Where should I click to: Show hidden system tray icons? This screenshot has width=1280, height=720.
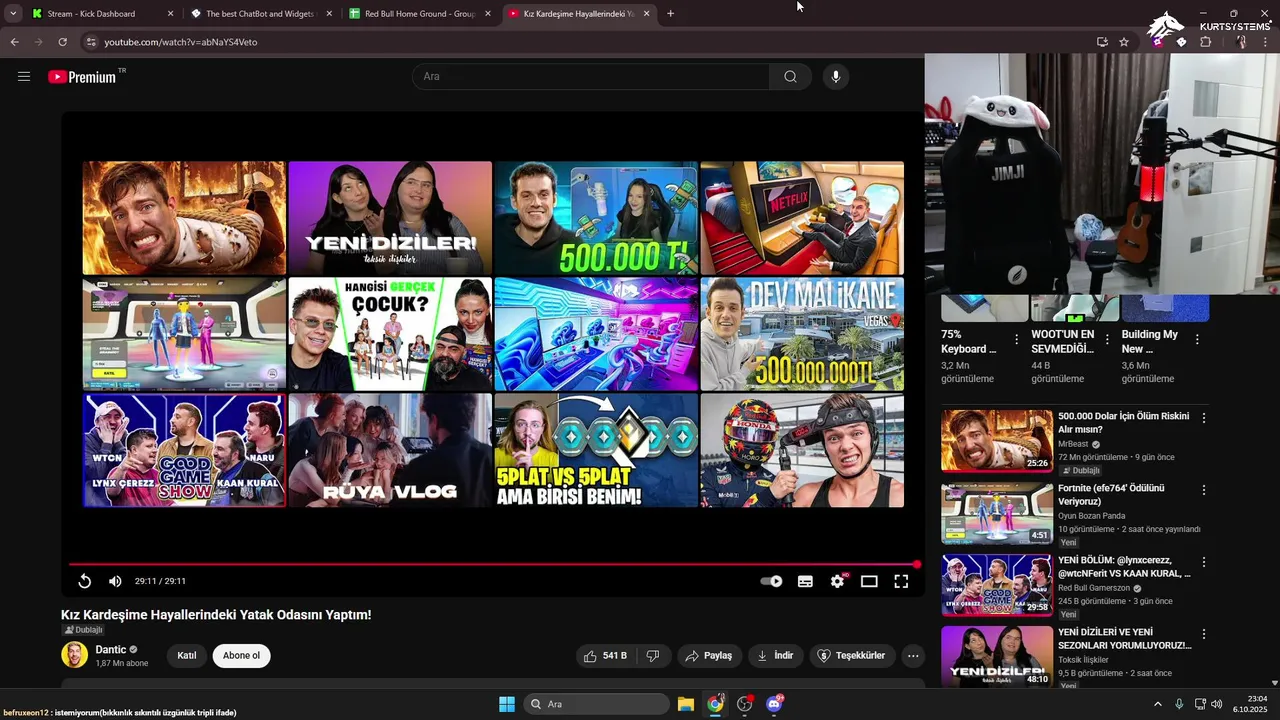pyautogui.click(x=1158, y=704)
